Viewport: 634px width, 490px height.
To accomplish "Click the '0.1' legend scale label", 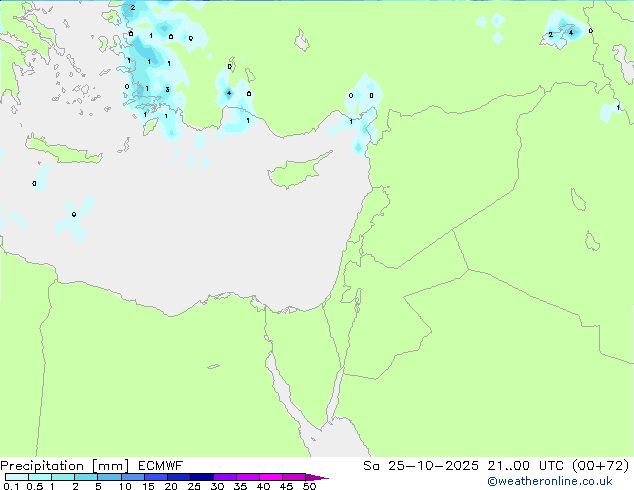I will tap(11, 486).
